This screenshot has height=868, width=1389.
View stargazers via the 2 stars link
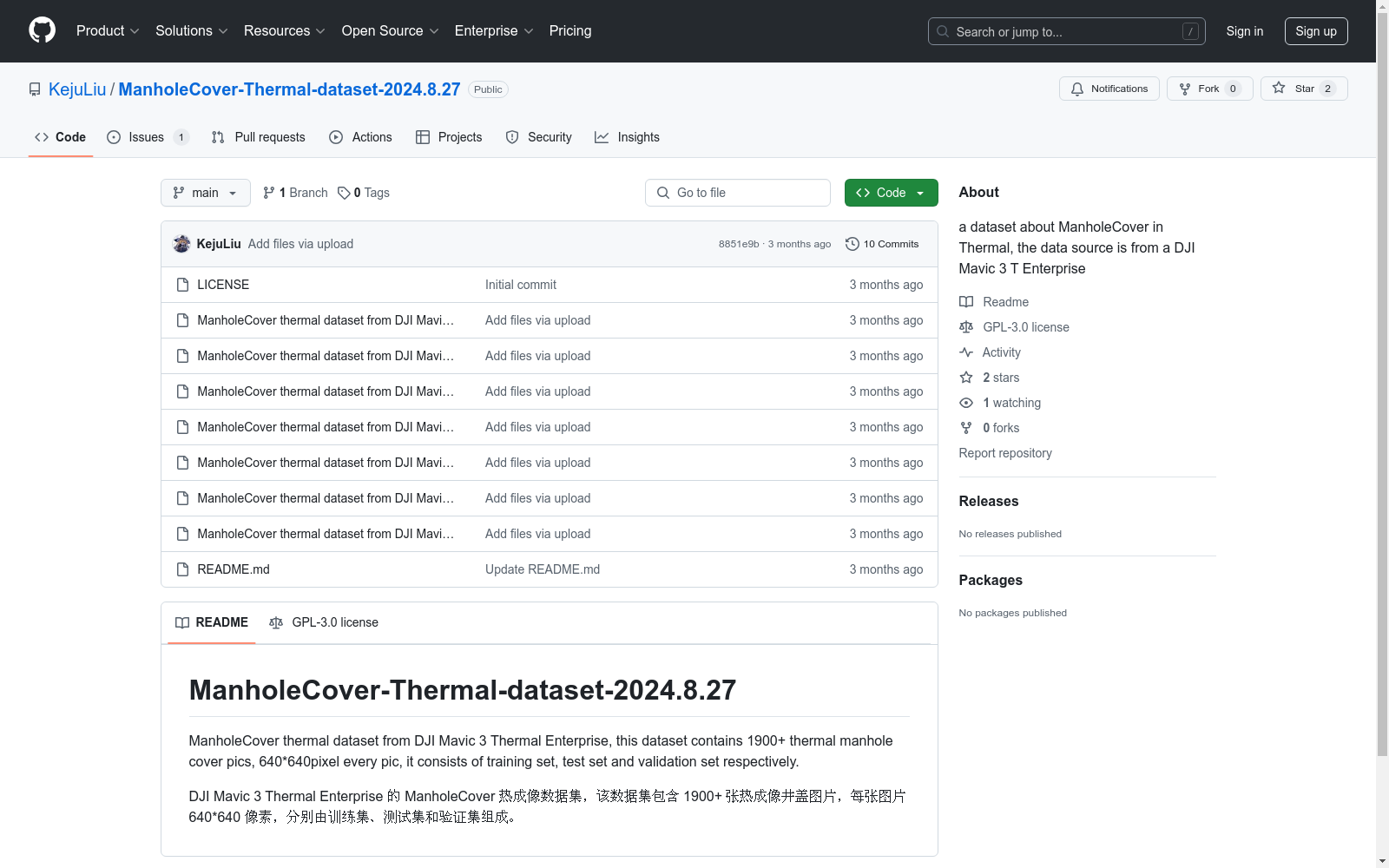pos(989,378)
